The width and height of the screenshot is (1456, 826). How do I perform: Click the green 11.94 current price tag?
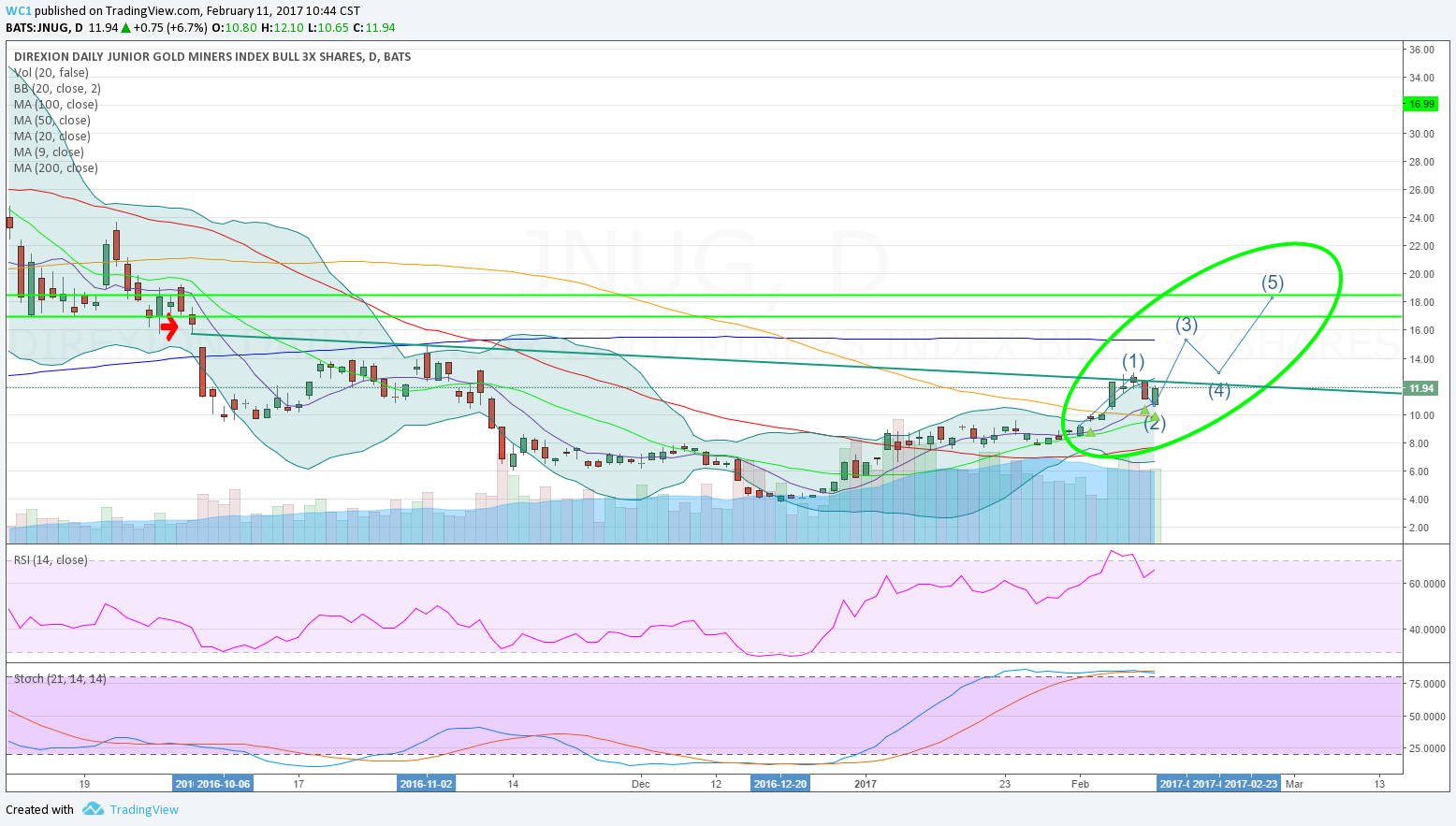[1421, 388]
